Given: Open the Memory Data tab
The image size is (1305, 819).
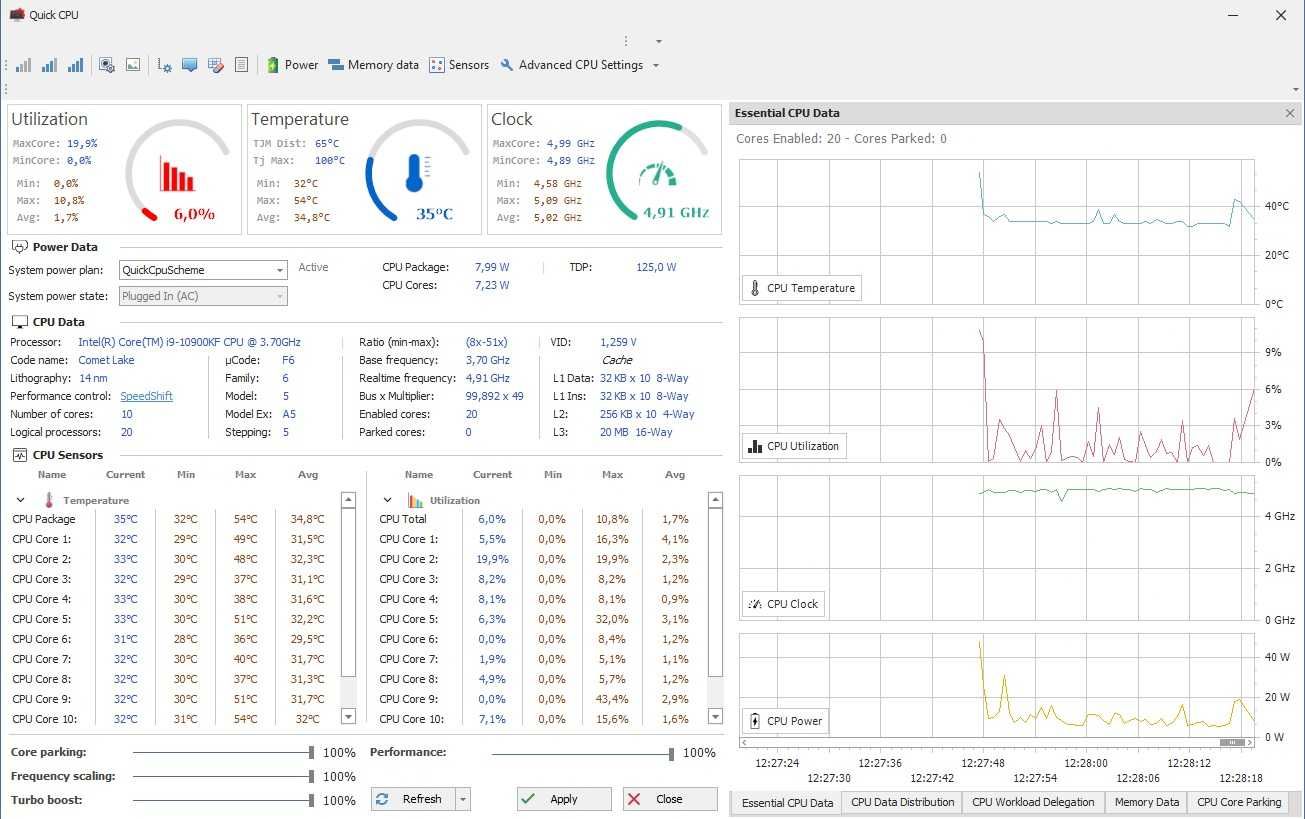Looking at the screenshot, I should 1146,802.
